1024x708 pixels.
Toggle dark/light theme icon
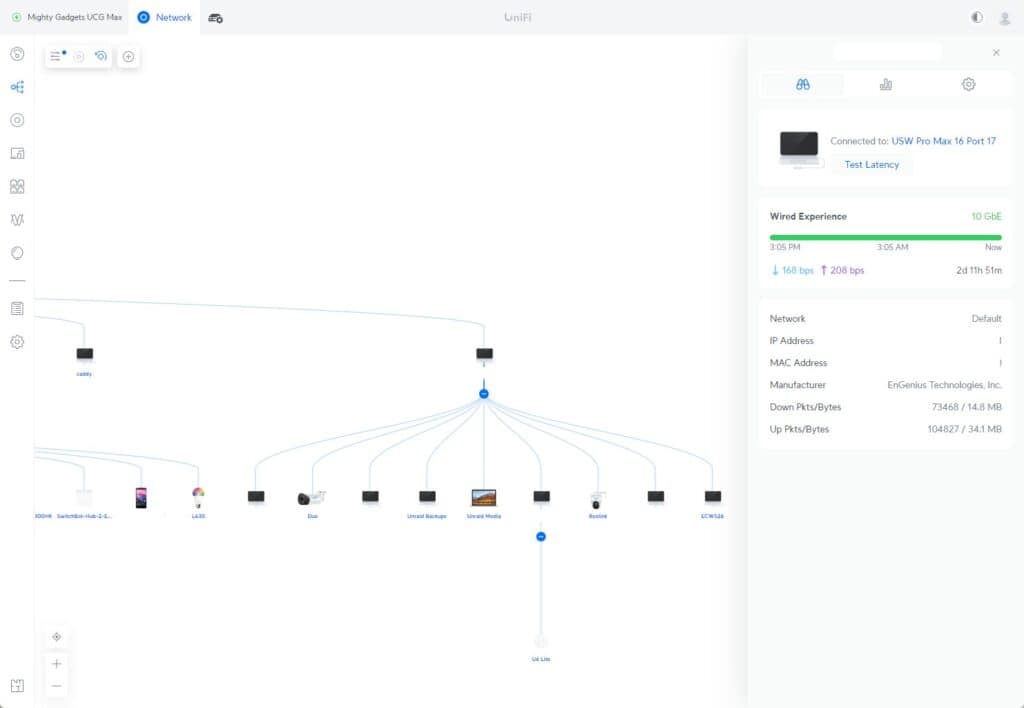tap(977, 18)
